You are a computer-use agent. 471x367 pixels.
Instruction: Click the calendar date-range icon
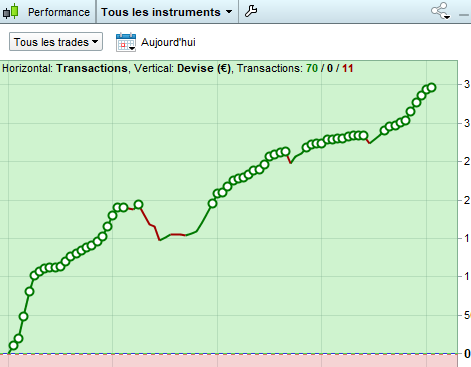coord(126,42)
